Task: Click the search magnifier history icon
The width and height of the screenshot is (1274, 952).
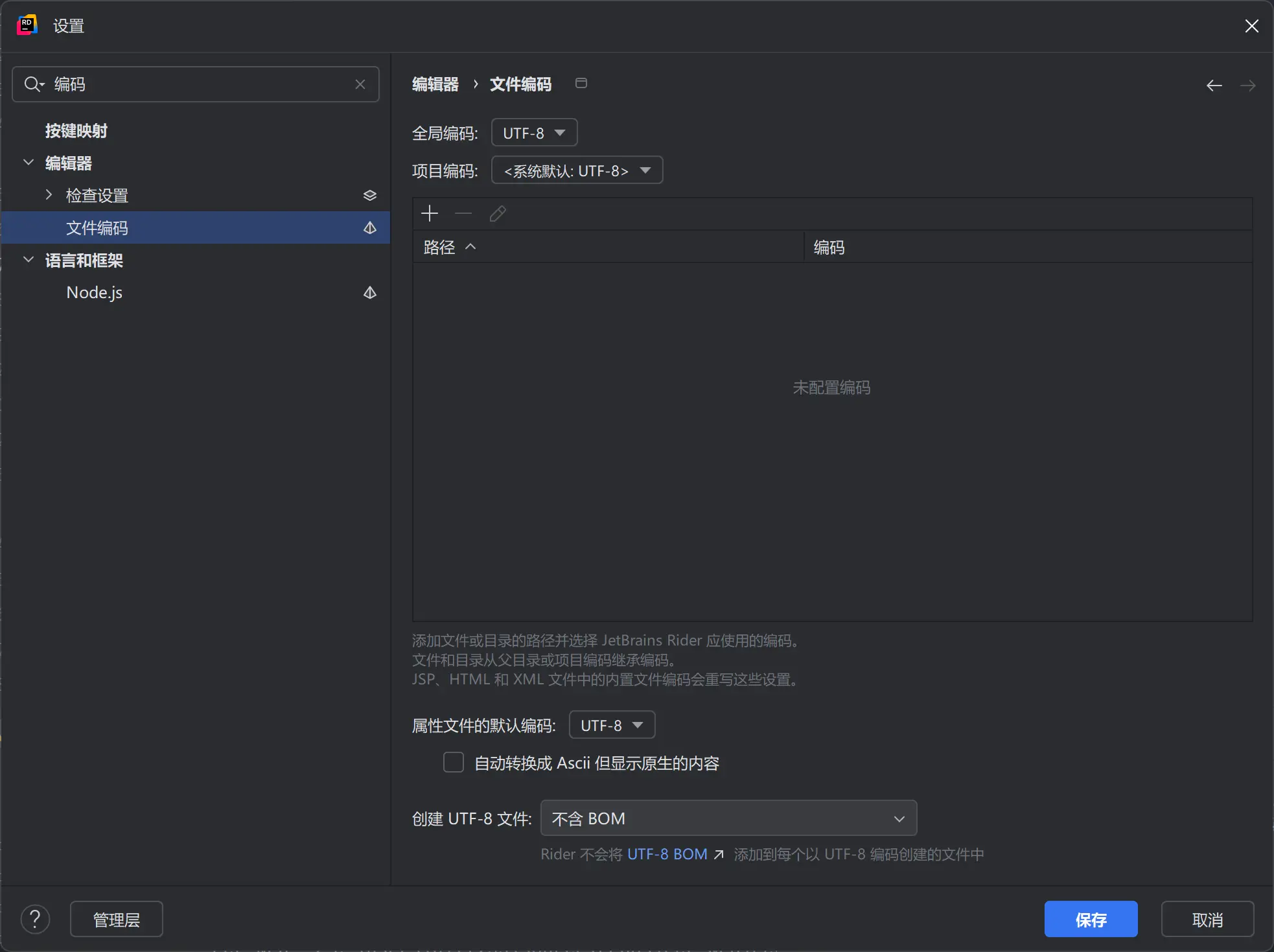Action: click(x=34, y=84)
